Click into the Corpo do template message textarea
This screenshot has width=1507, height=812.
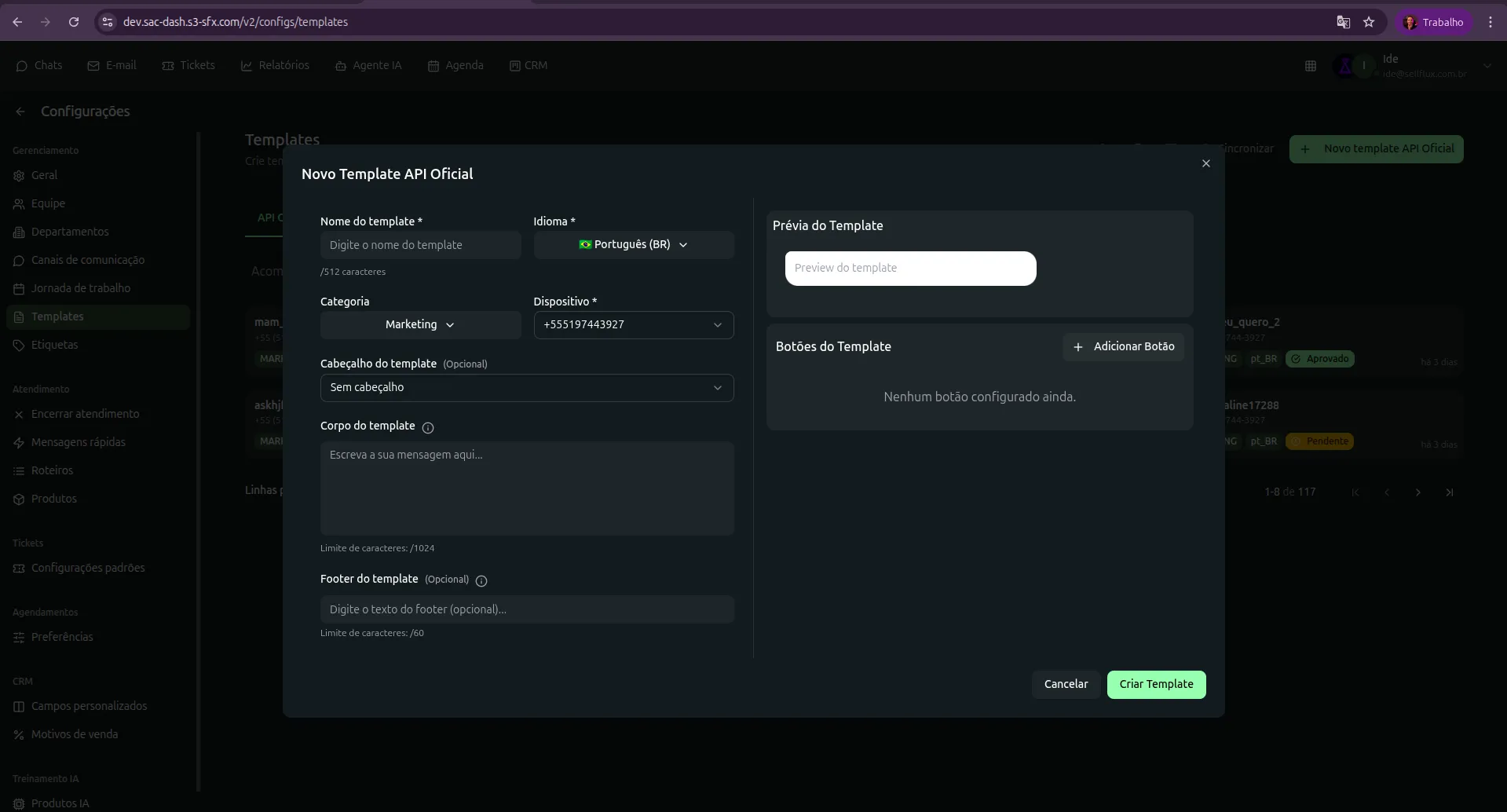coord(526,488)
